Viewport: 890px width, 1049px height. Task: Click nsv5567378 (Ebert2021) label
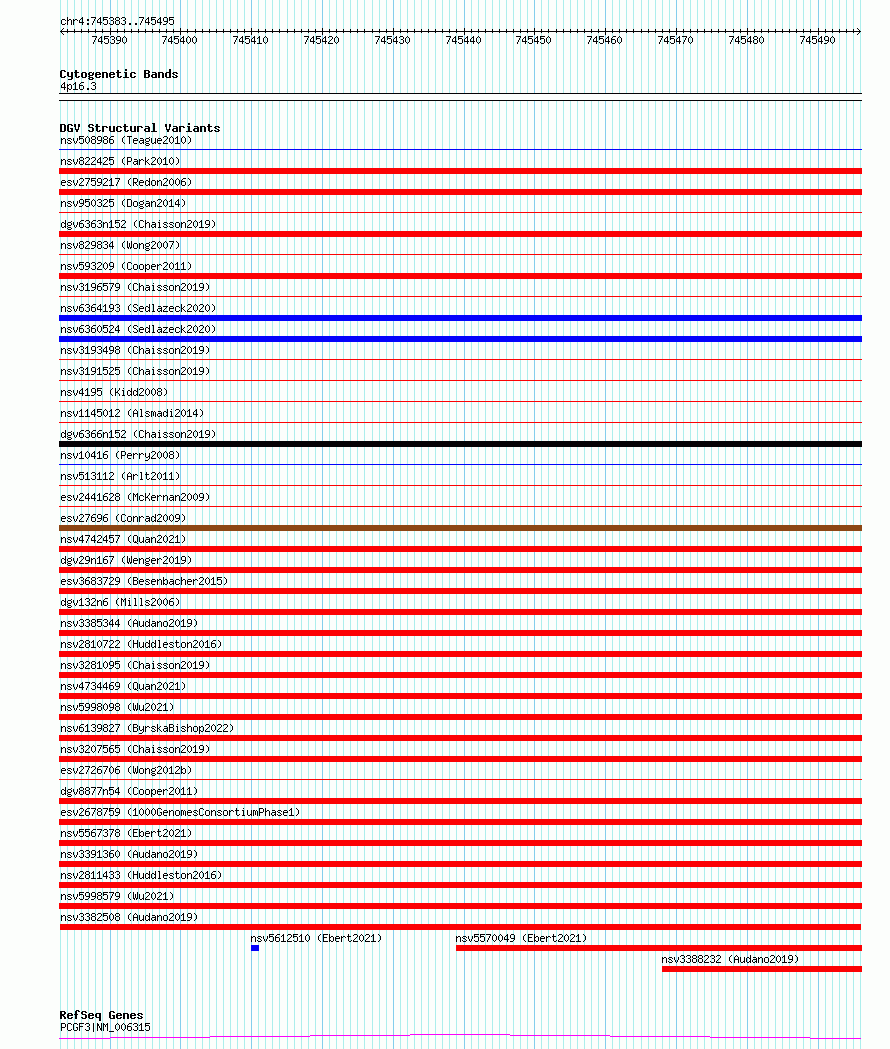126,834
